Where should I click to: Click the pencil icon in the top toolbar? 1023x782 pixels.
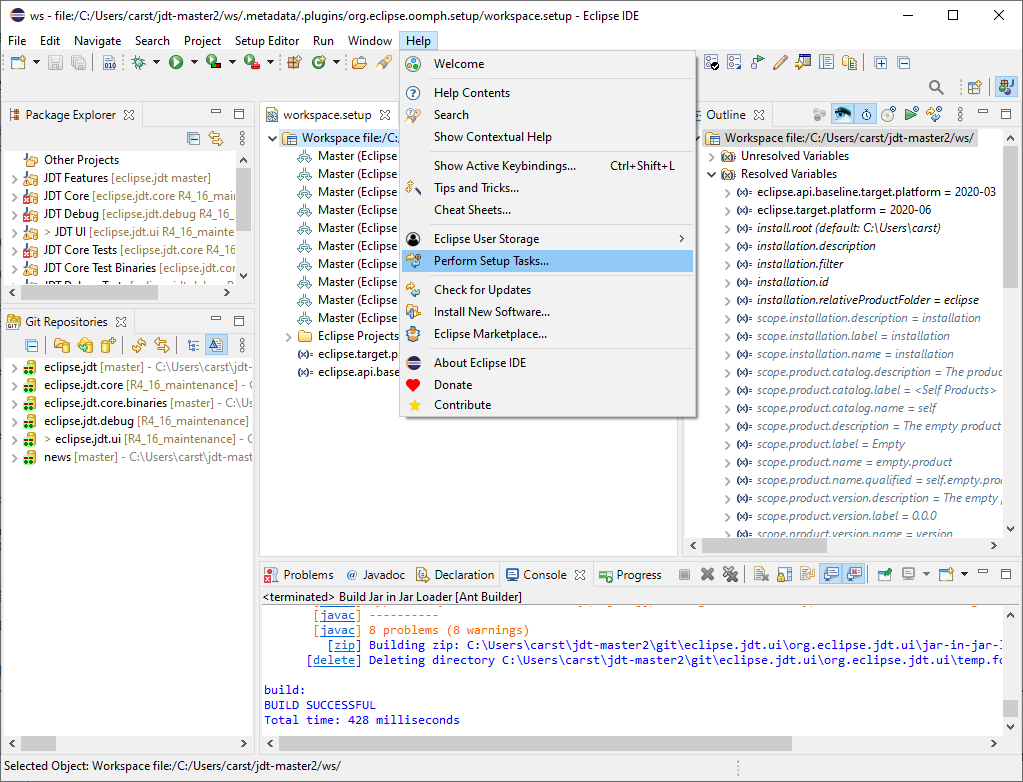(780, 63)
